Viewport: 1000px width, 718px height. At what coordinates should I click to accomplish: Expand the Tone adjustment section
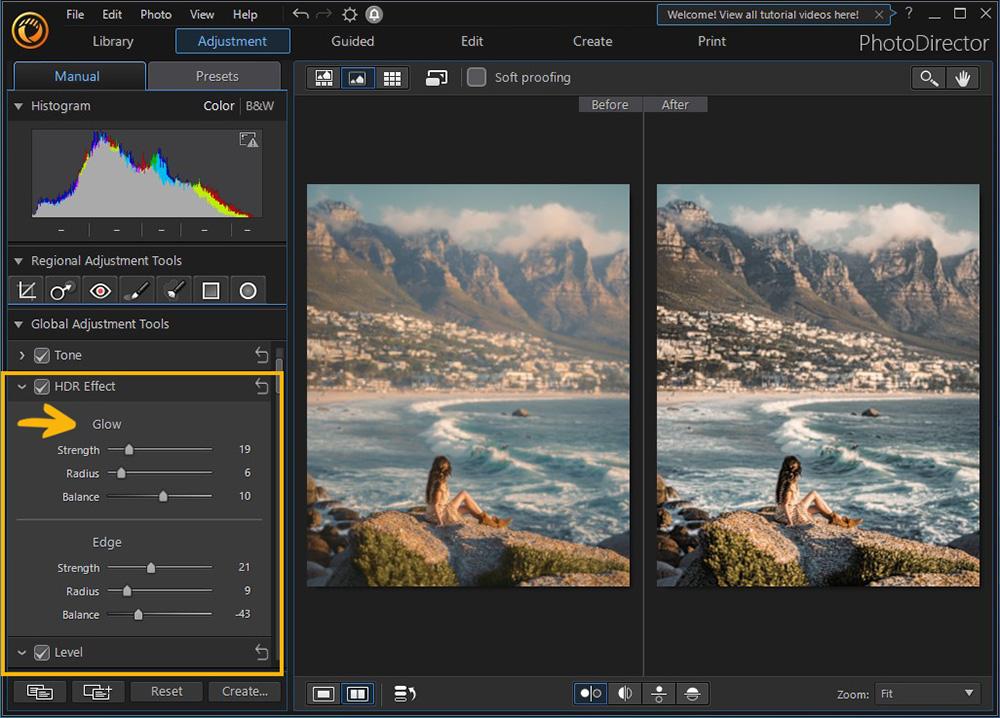click(x=22, y=355)
